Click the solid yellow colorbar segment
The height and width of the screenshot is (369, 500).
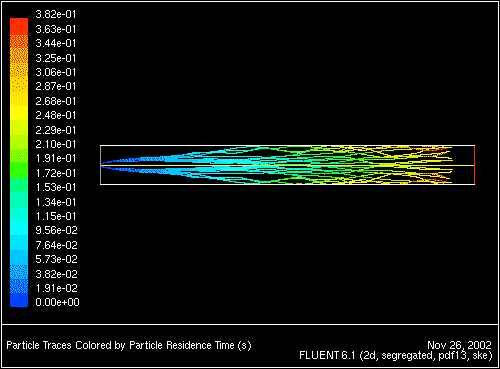tap(19, 113)
